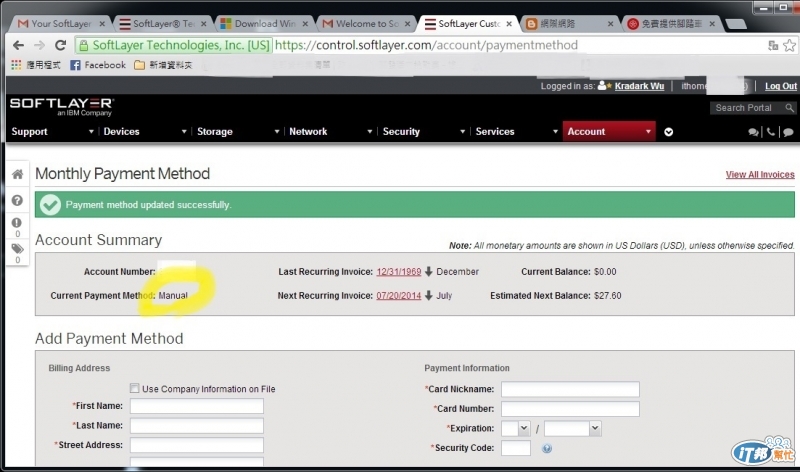Open the chat bubbles icon in nav bar
800x472 pixels.
pyautogui.click(x=753, y=132)
